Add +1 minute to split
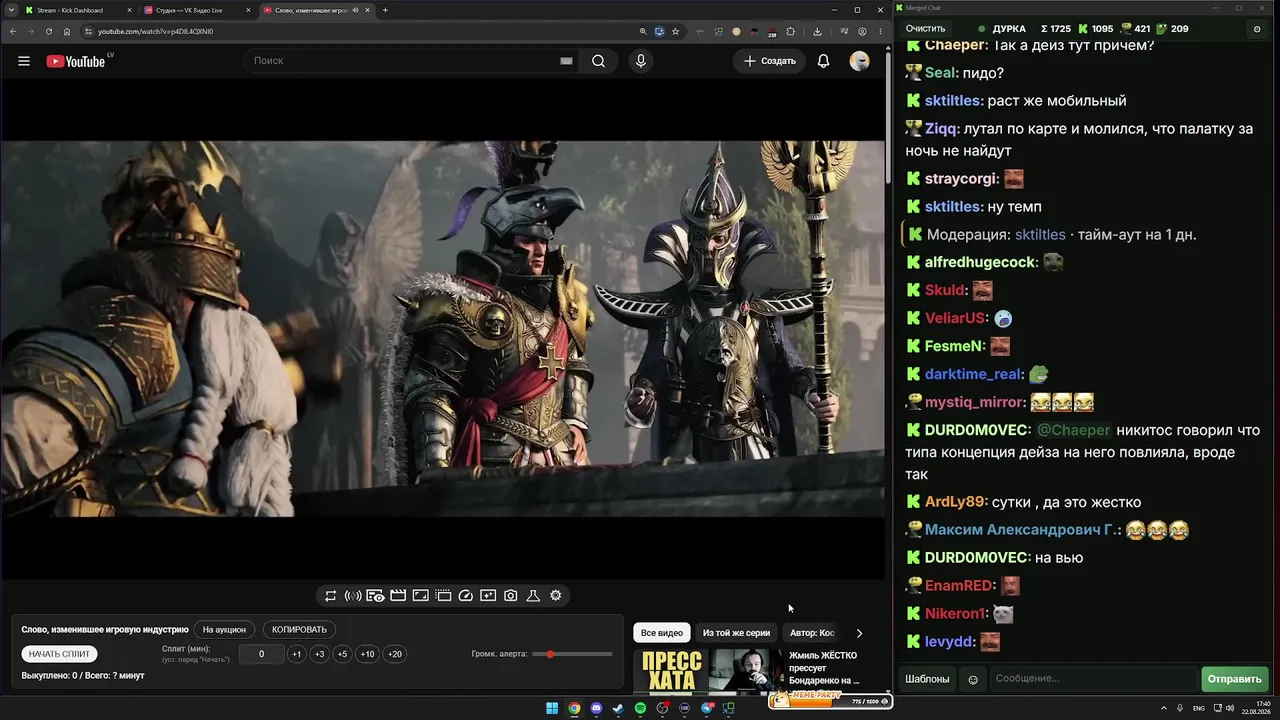The width and height of the screenshot is (1280, 720). pos(296,654)
